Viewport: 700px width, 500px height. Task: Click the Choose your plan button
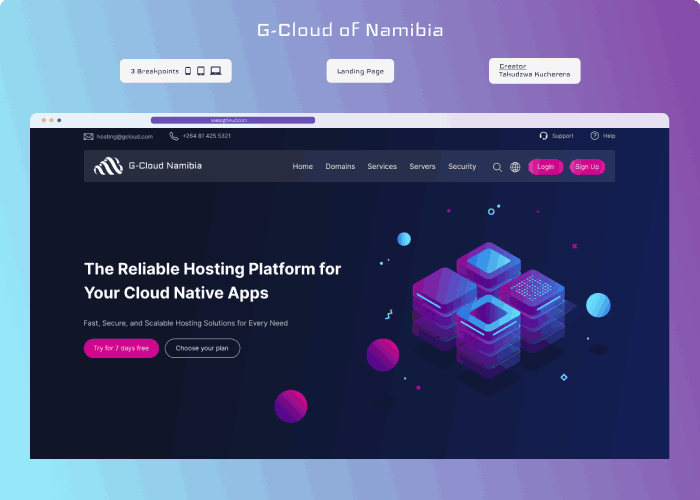tap(202, 348)
